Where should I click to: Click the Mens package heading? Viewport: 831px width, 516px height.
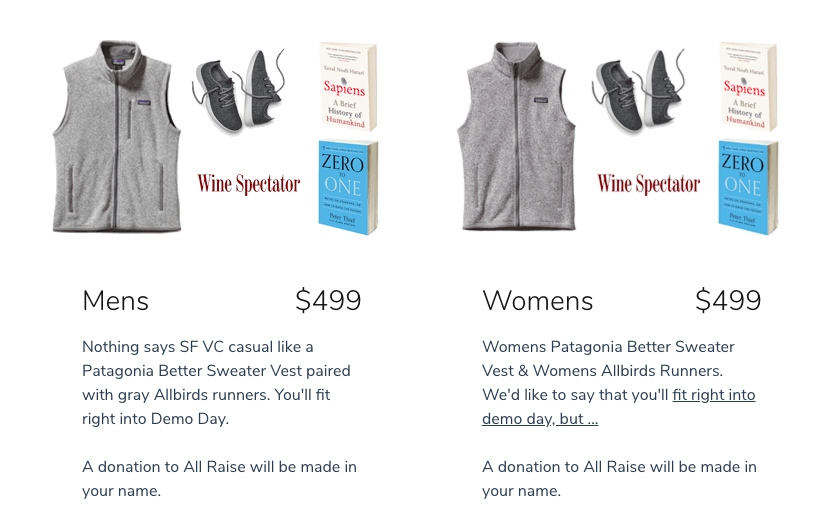coord(116,301)
